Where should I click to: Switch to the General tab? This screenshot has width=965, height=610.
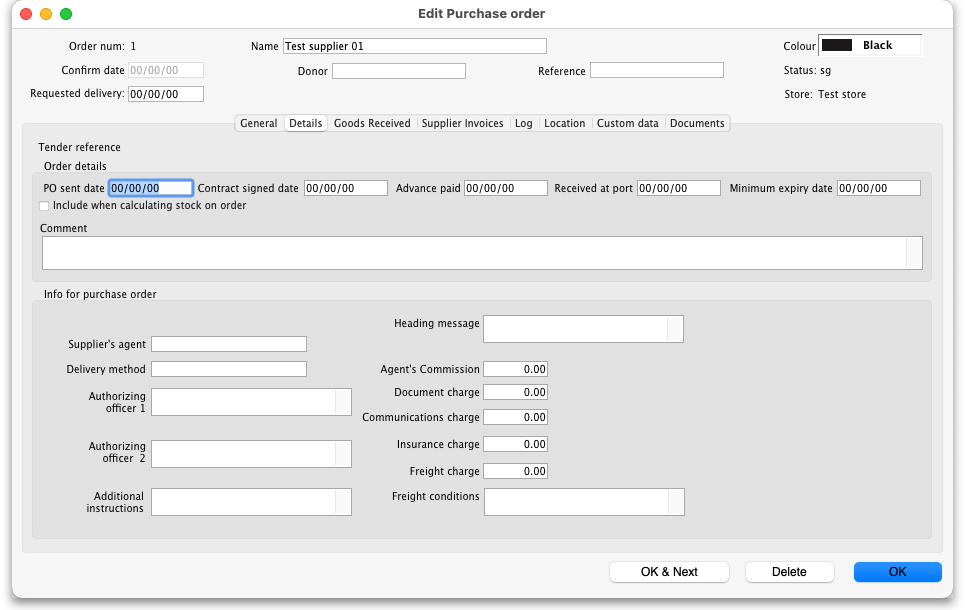[x=258, y=123]
